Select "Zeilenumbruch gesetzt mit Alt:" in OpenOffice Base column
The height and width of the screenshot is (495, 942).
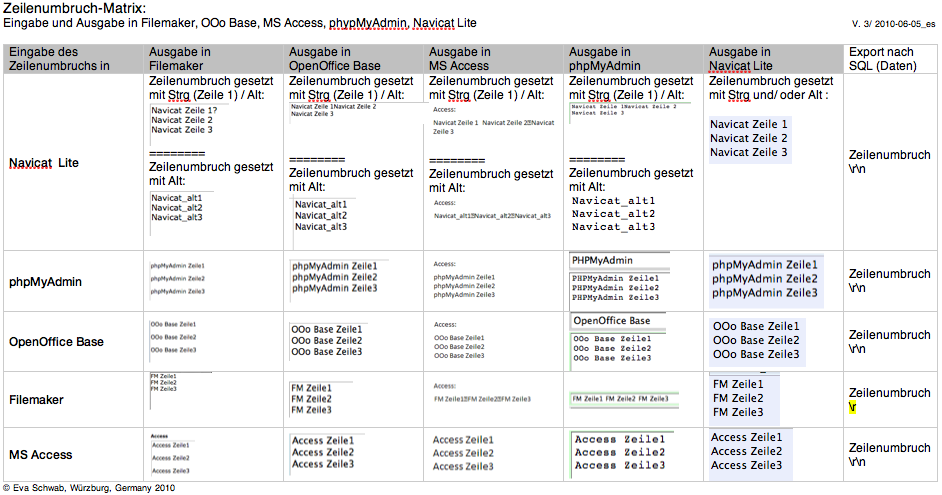pyautogui.click(x=351, y=180)
